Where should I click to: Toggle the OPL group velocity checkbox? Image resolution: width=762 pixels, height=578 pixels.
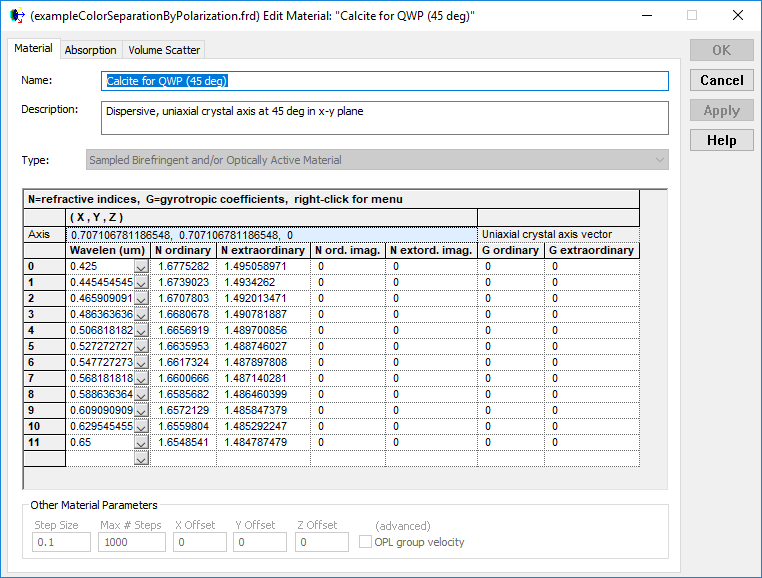click(x=366, y=542)
